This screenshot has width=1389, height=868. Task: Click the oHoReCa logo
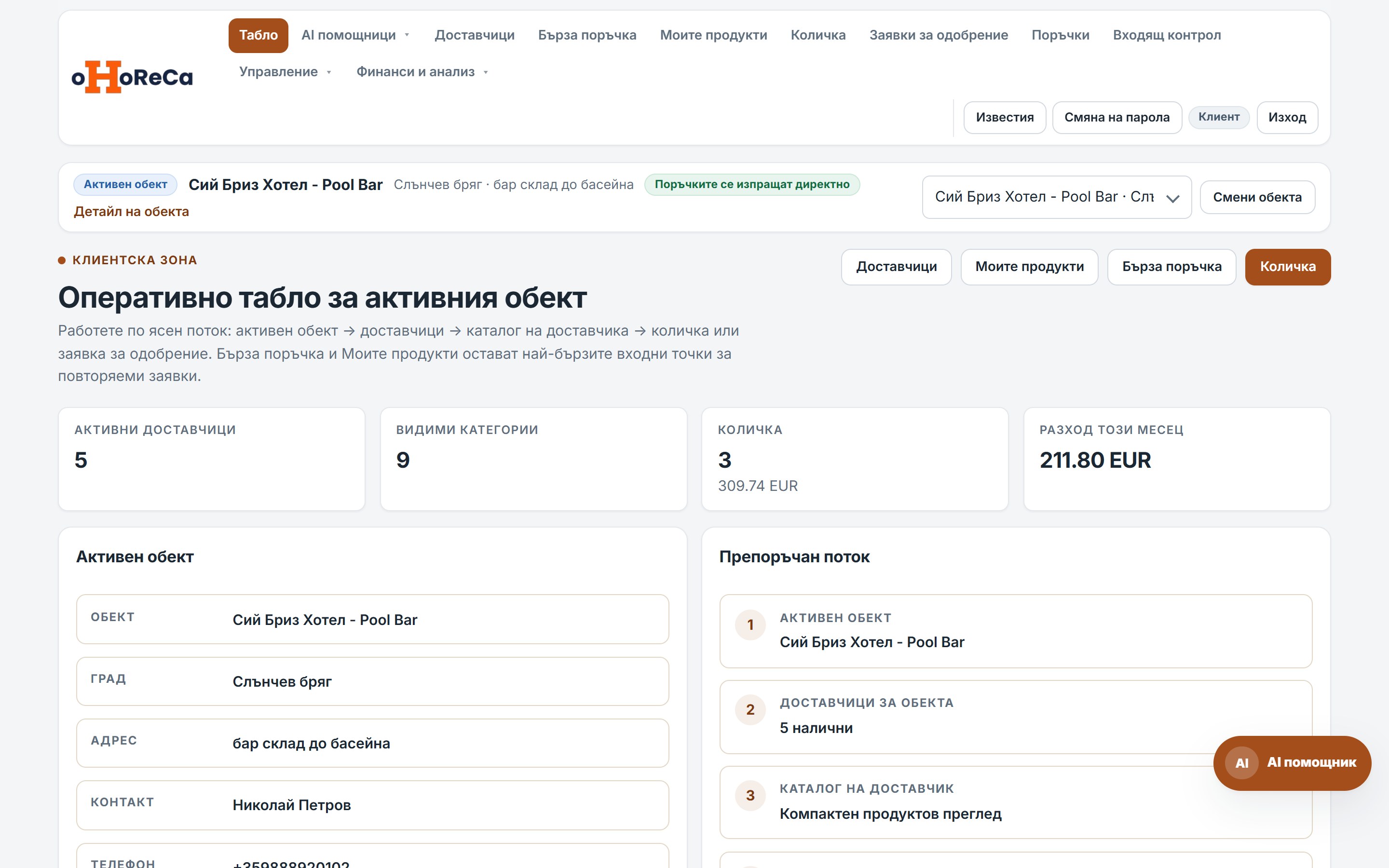132,77
